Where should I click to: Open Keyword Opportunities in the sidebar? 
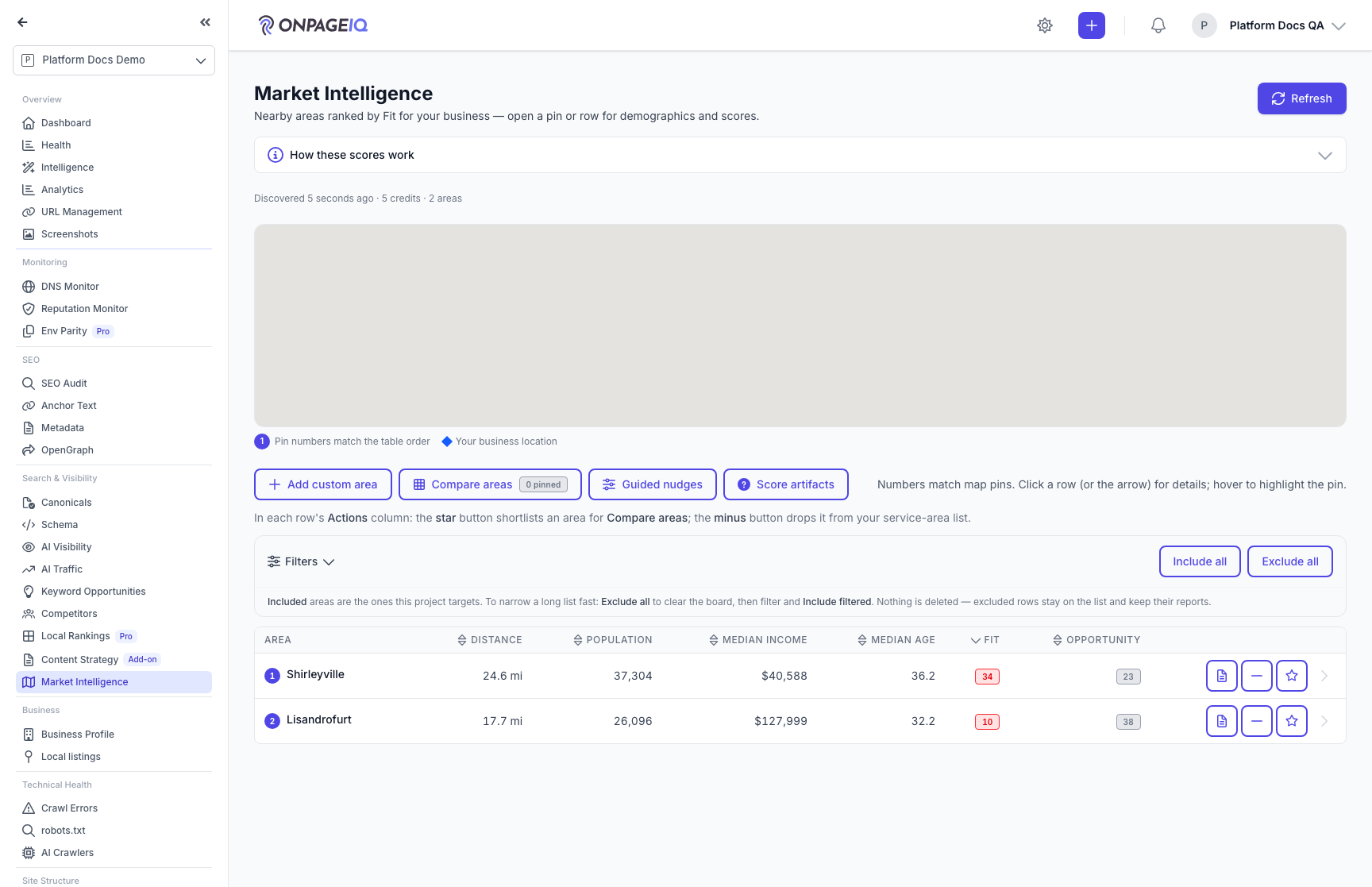[93, 592]
